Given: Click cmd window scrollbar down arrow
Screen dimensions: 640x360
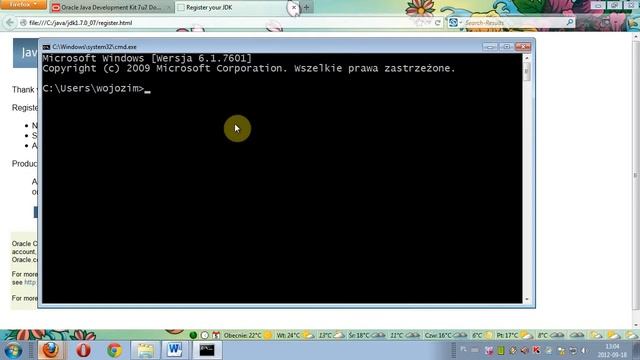Looking at the screenshot, I should (527, 299).
